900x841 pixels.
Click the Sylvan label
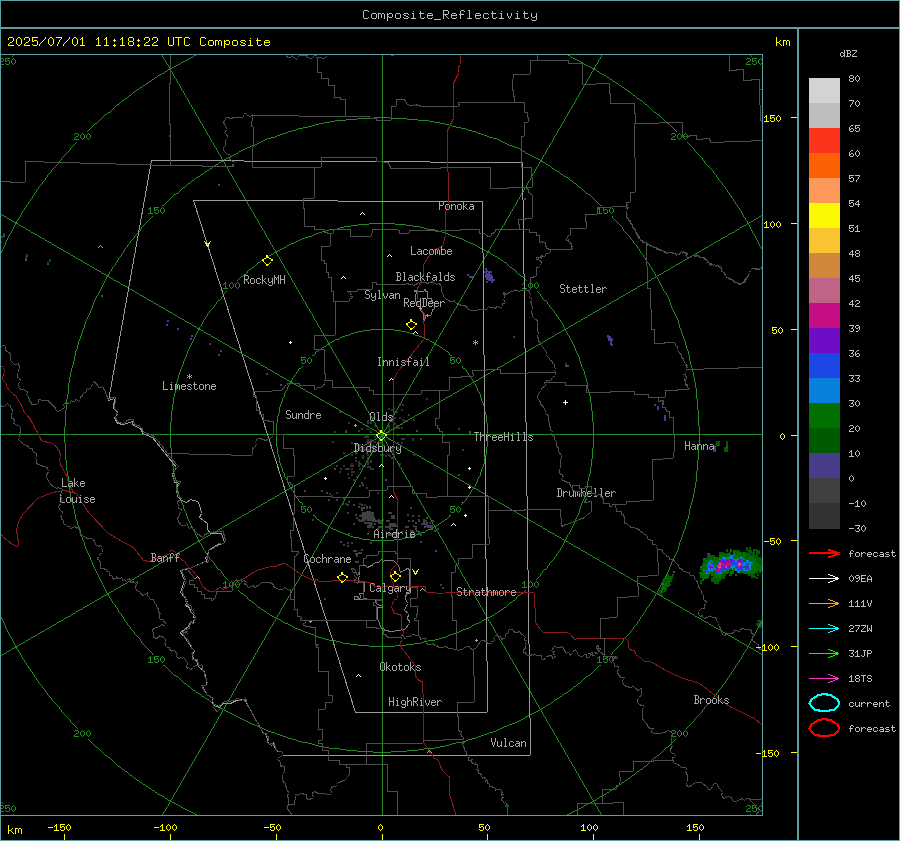tap(382, 295)
